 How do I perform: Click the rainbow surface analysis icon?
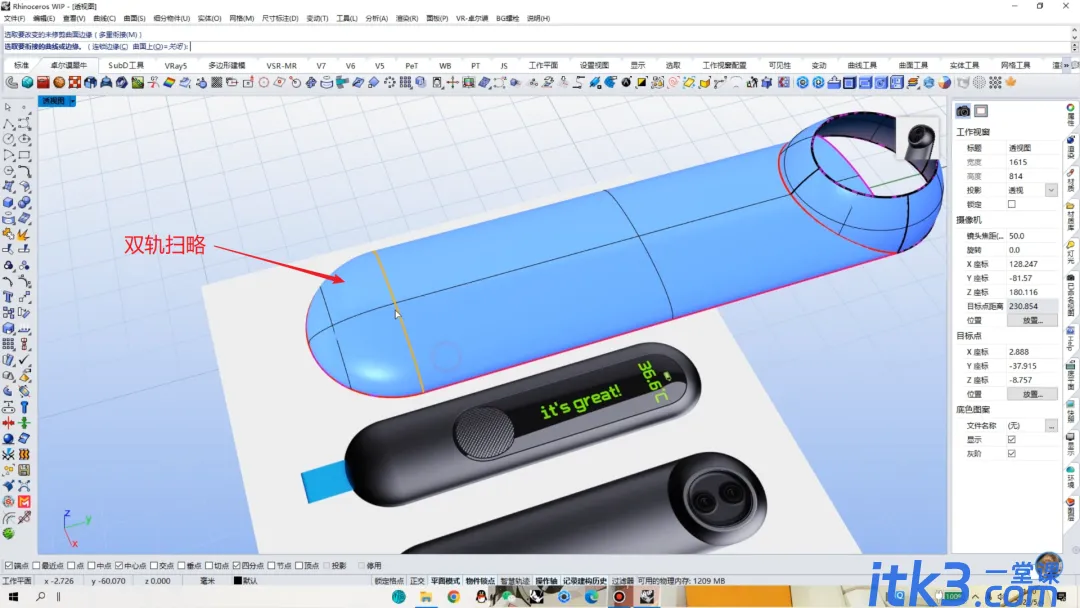[x=169, y=83]
